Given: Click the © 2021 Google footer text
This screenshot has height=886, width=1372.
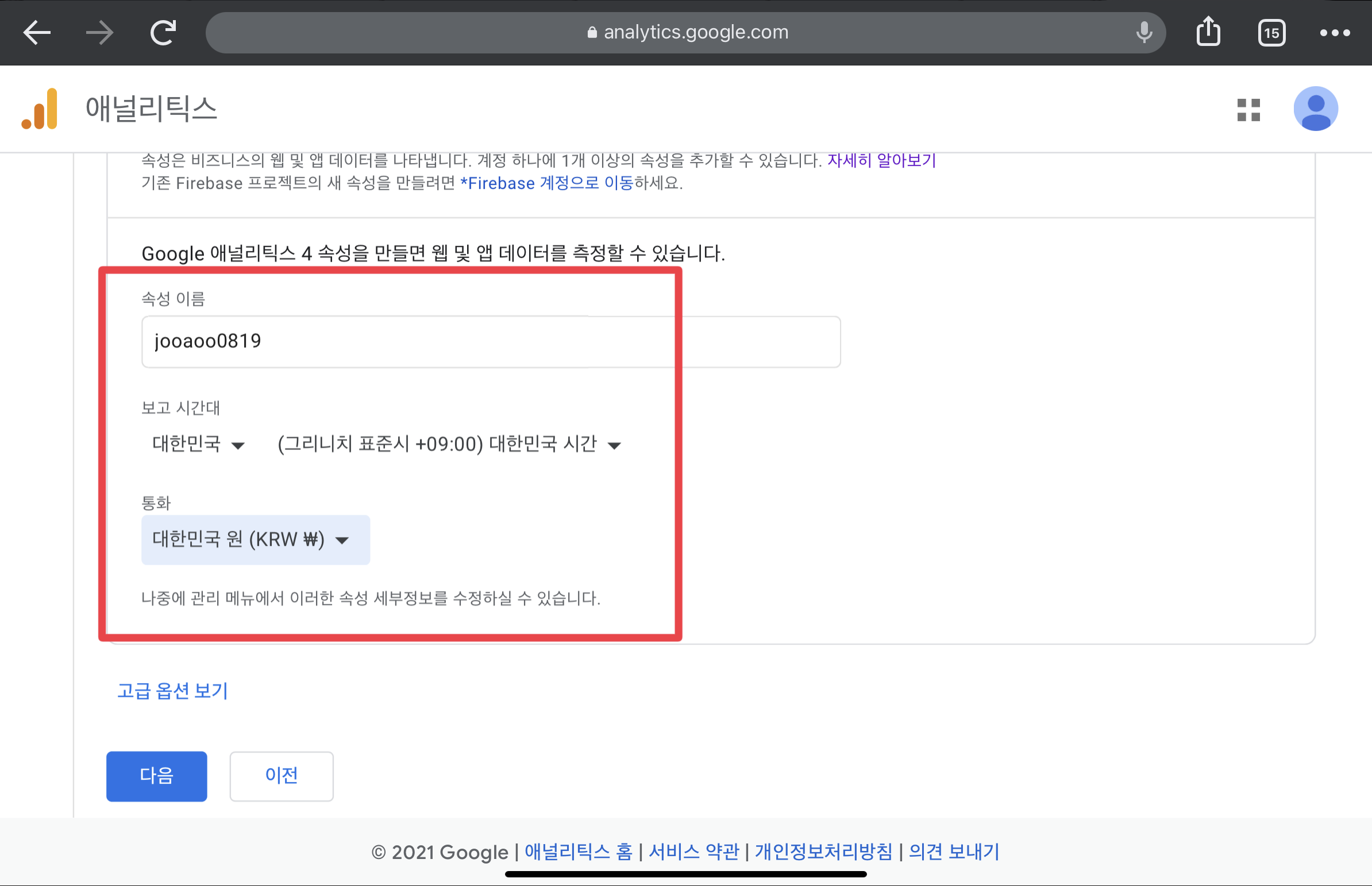Looking at the screenshot, I should click(440, 852).
